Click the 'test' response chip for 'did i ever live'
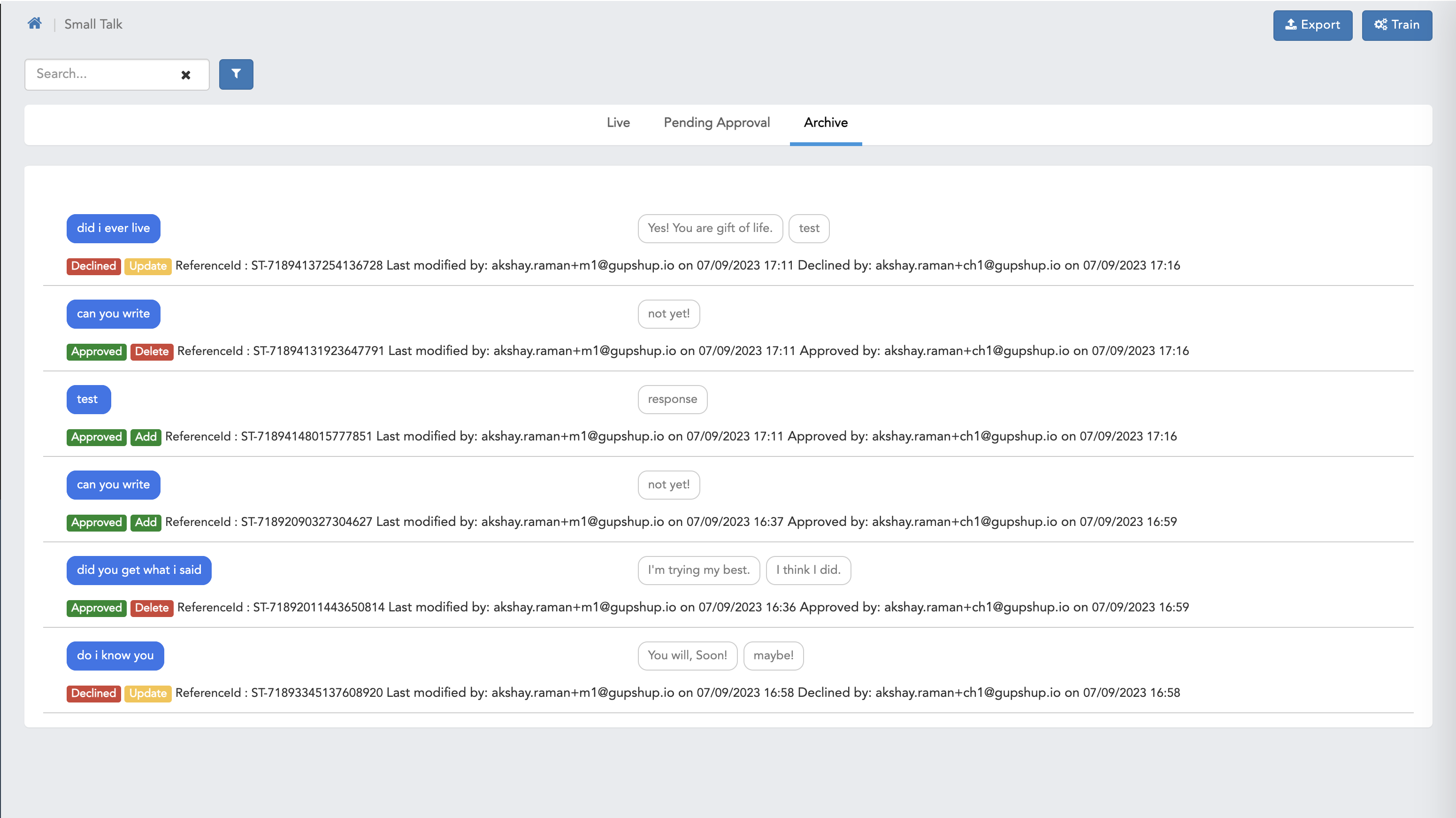1456x818 pixels. tap(809, 228)
